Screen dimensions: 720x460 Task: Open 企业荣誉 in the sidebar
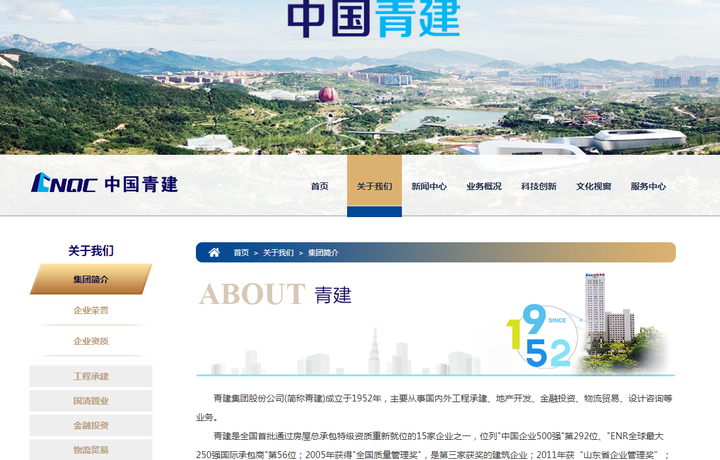pos(91,310)
